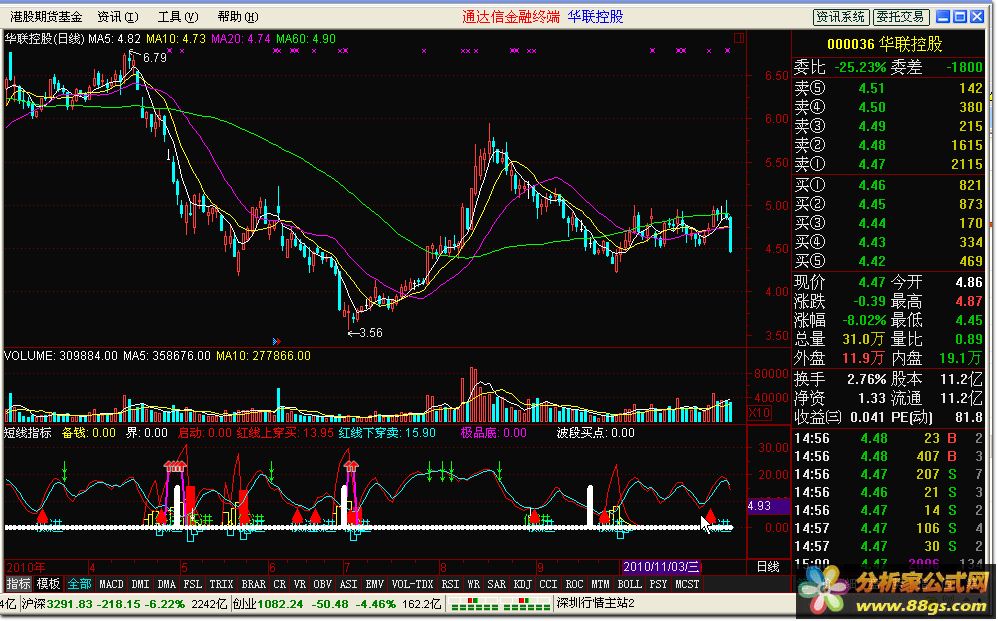Switch to the SAR indicator

coord(496,584)
